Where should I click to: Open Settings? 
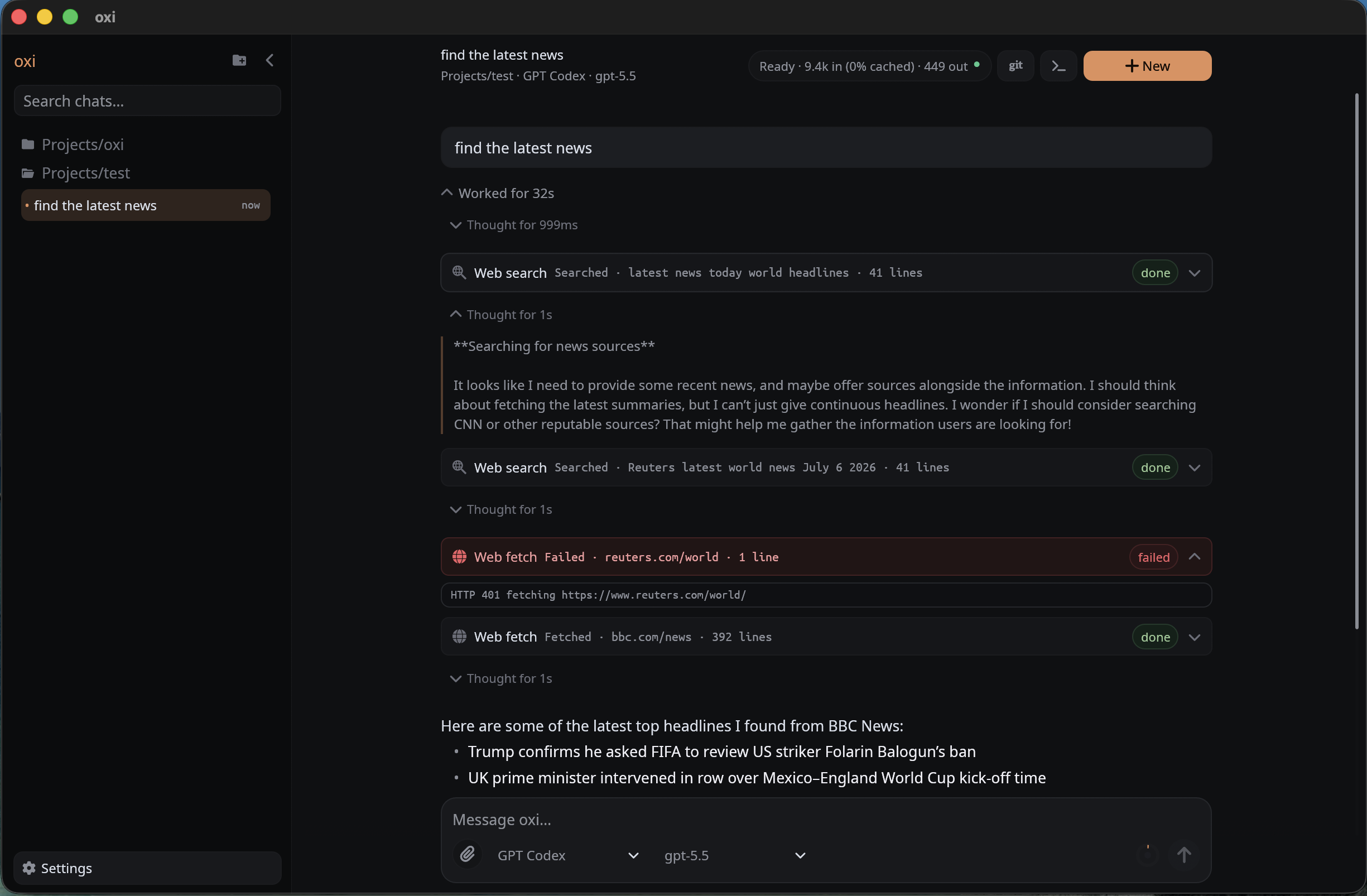pyautogui.click(x=147, y=868)
